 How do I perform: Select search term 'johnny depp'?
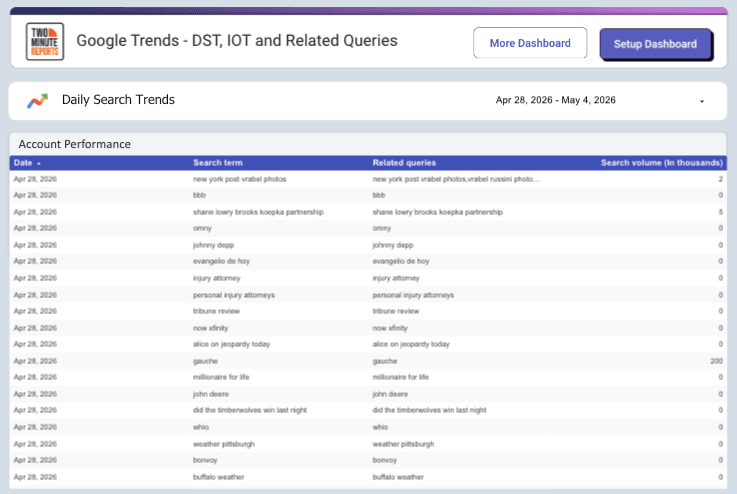coord(213,245)
